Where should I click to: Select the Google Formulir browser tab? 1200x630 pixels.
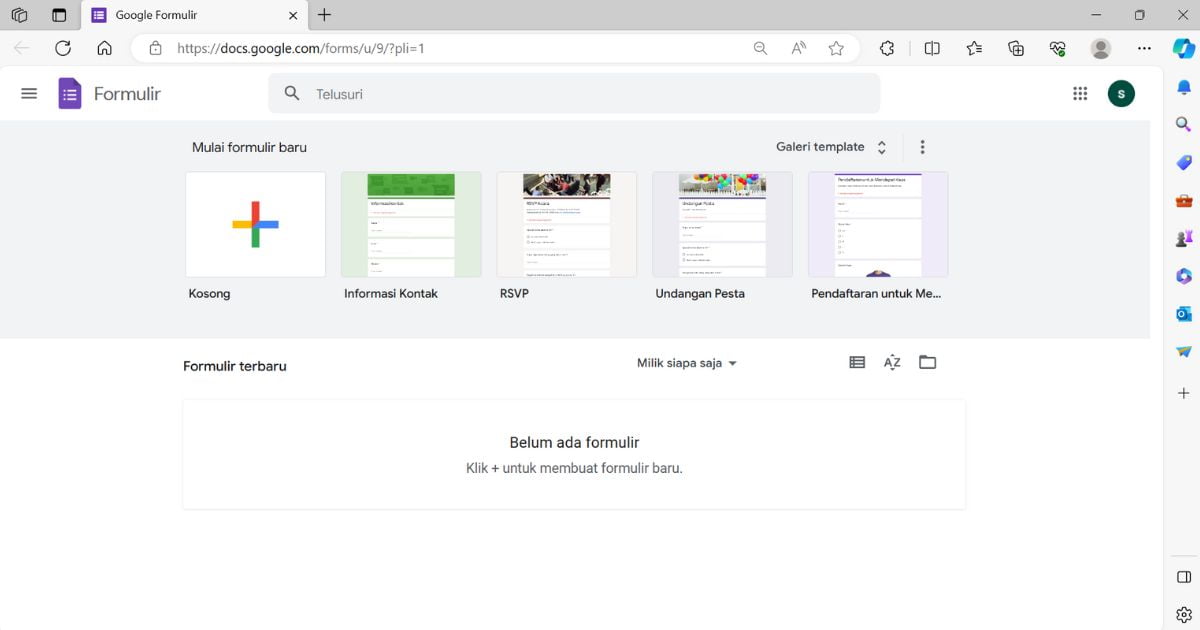[195, 15]
